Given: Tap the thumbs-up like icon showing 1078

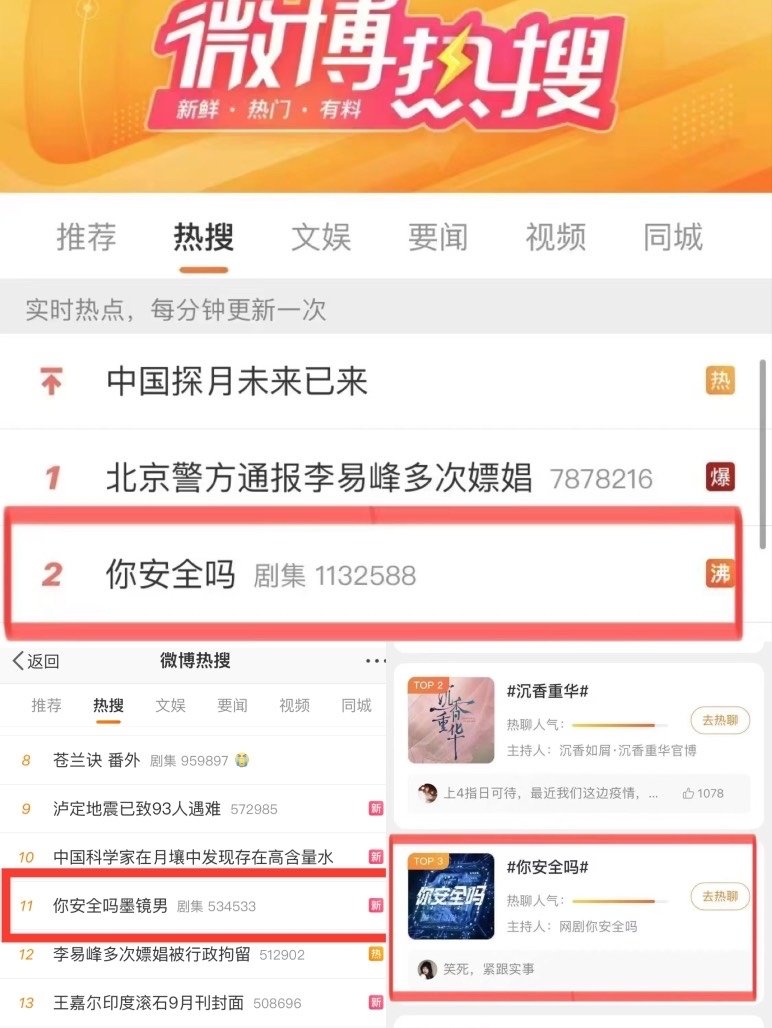Looking at the screenshot, I should [688, 793].
